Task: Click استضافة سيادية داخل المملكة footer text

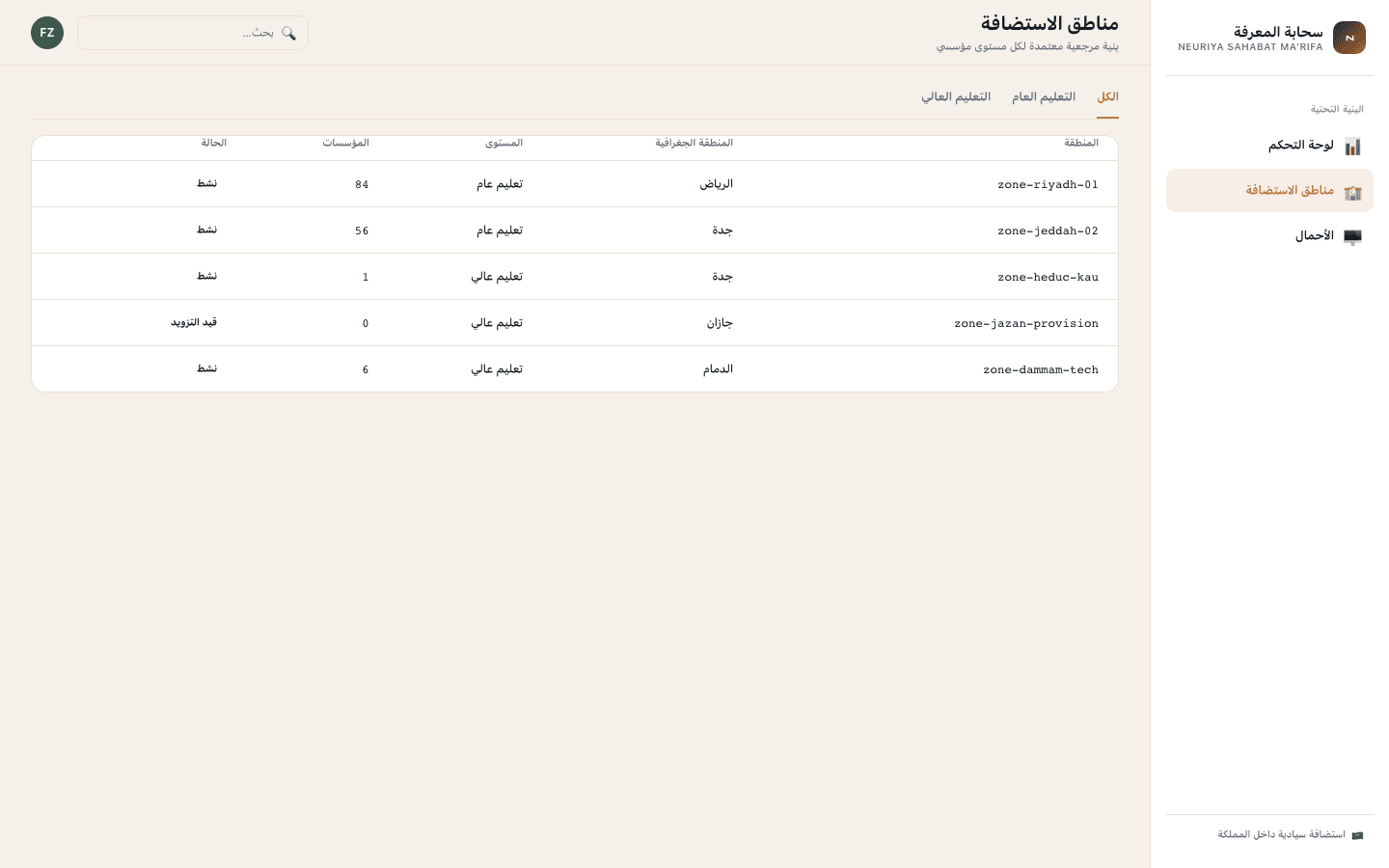Action: point(1281,835)
